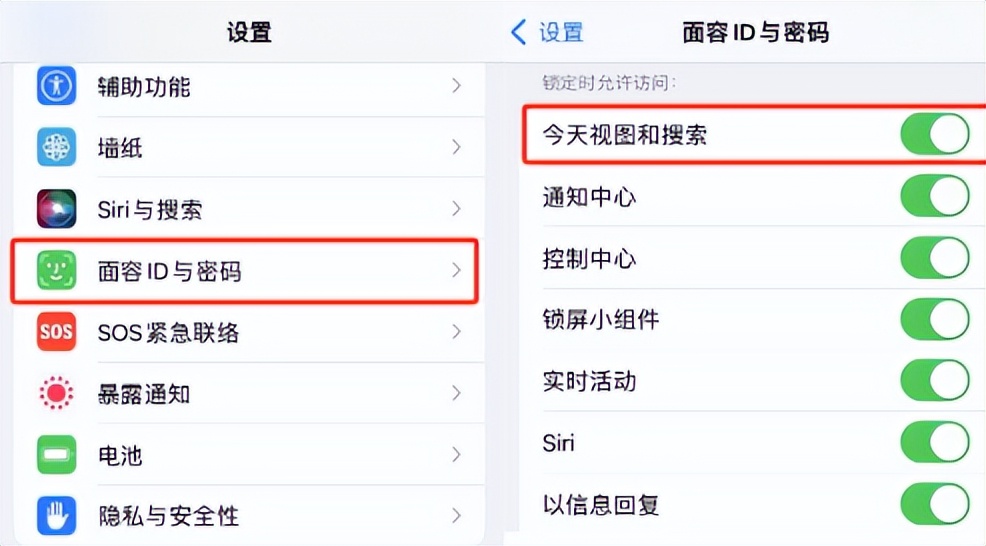Image resolution: width=986 pixels, height=546 pixels.
Task: Tap the Face ID (面容ID与密码) icon
Action: click(57, 270)
